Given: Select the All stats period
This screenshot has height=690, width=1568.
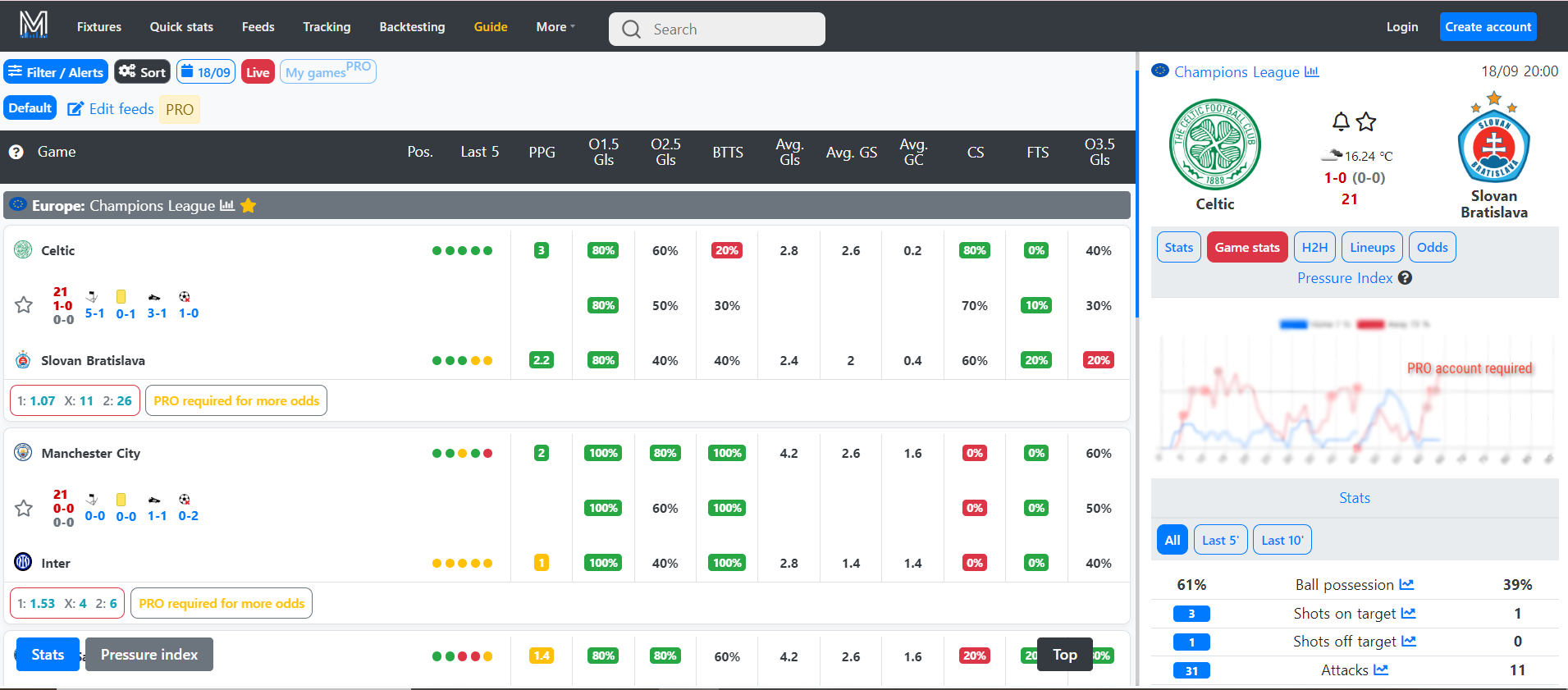Looking at the screenshot, I should point(1173,540).
